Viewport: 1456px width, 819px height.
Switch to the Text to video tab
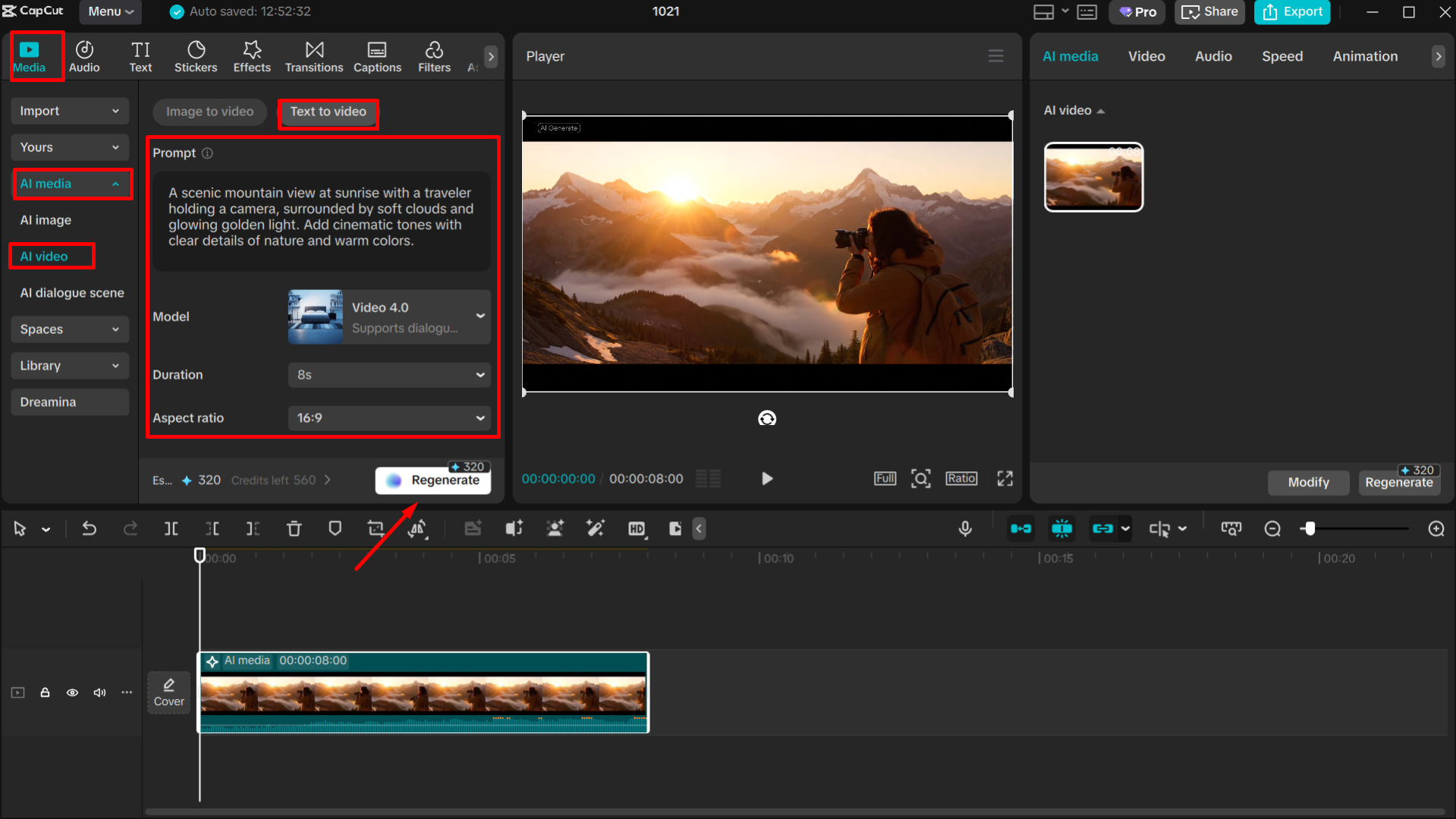328,112
